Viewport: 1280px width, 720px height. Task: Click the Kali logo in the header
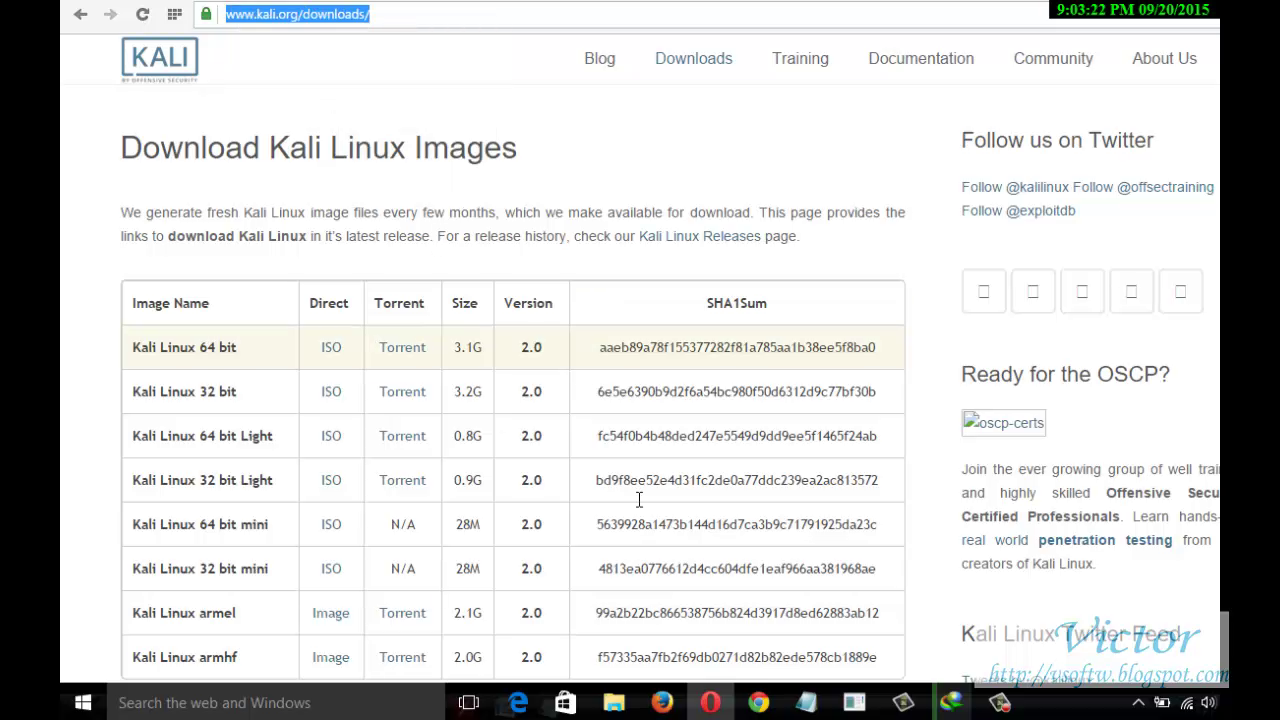pyautogui.click(x=160, y=59)
